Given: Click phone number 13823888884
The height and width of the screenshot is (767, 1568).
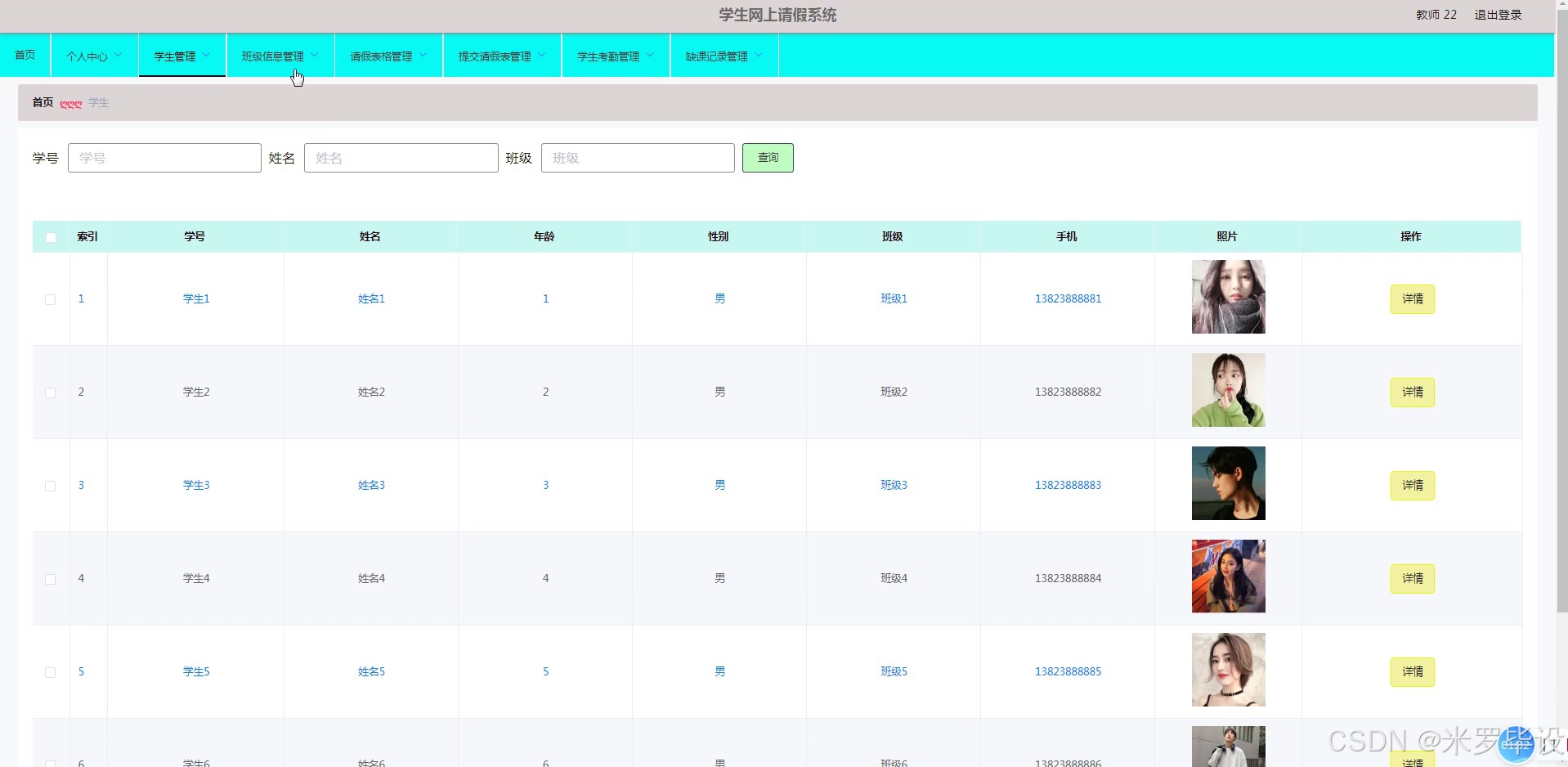Looking at the screenshot, I should coord(1068,579).
